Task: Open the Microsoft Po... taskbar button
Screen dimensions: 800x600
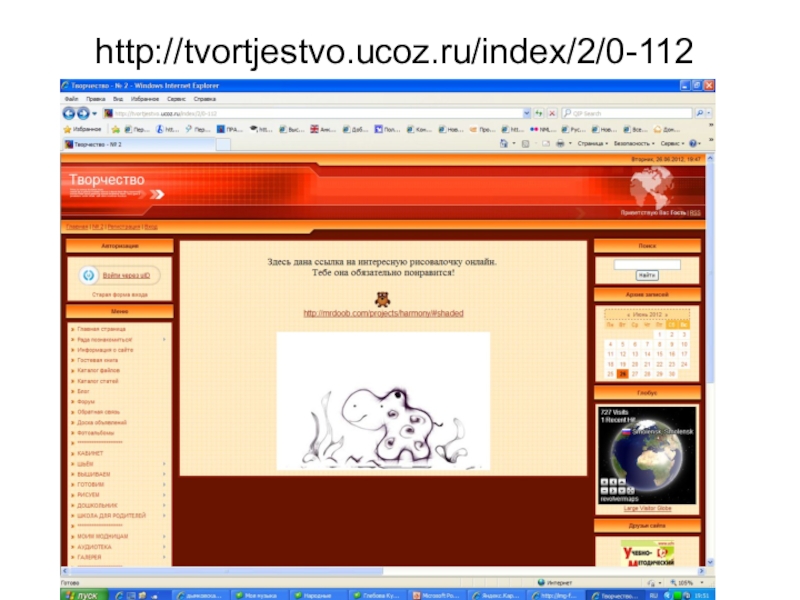Action: coord(437,595)
